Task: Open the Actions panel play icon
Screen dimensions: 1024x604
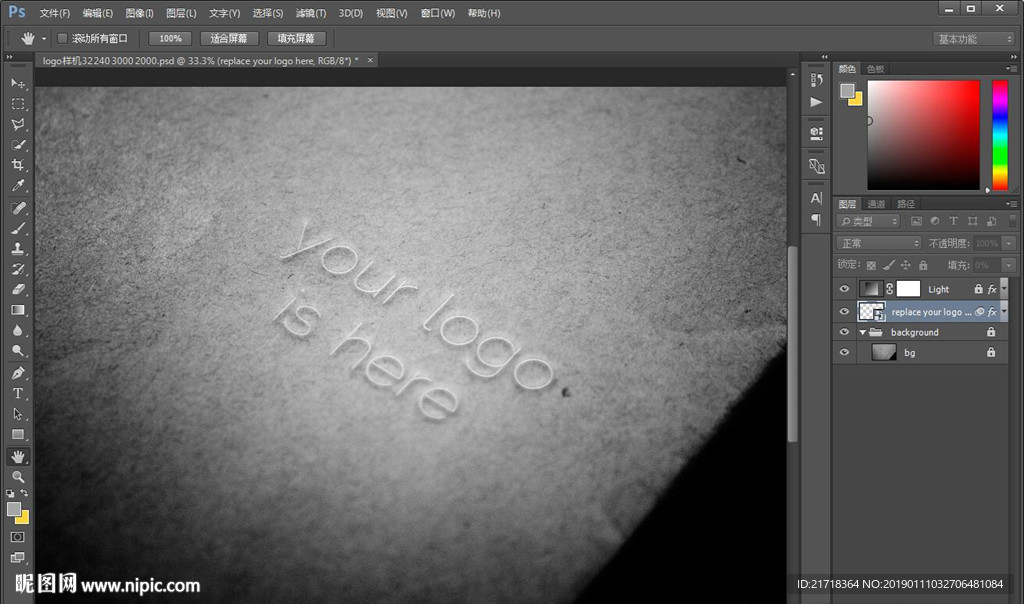Action: (x=816, y=102)
